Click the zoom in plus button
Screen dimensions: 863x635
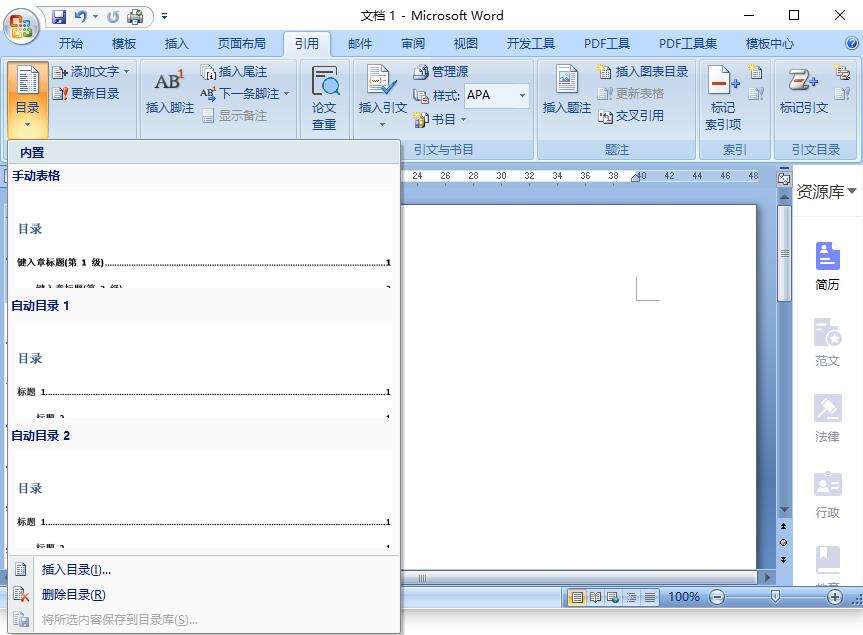[x=834, y=597]
